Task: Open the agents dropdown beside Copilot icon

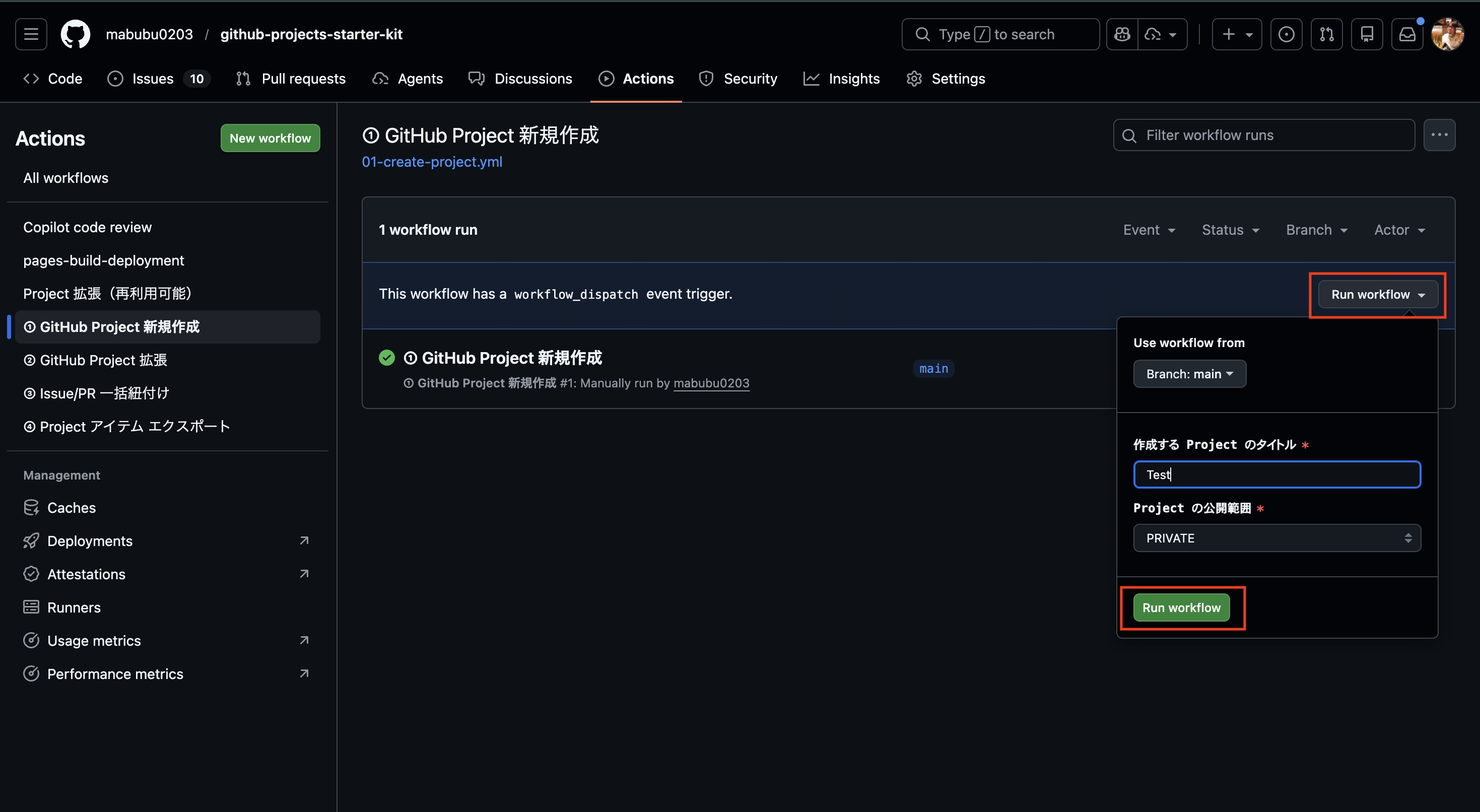Action: coord(1162,34)
